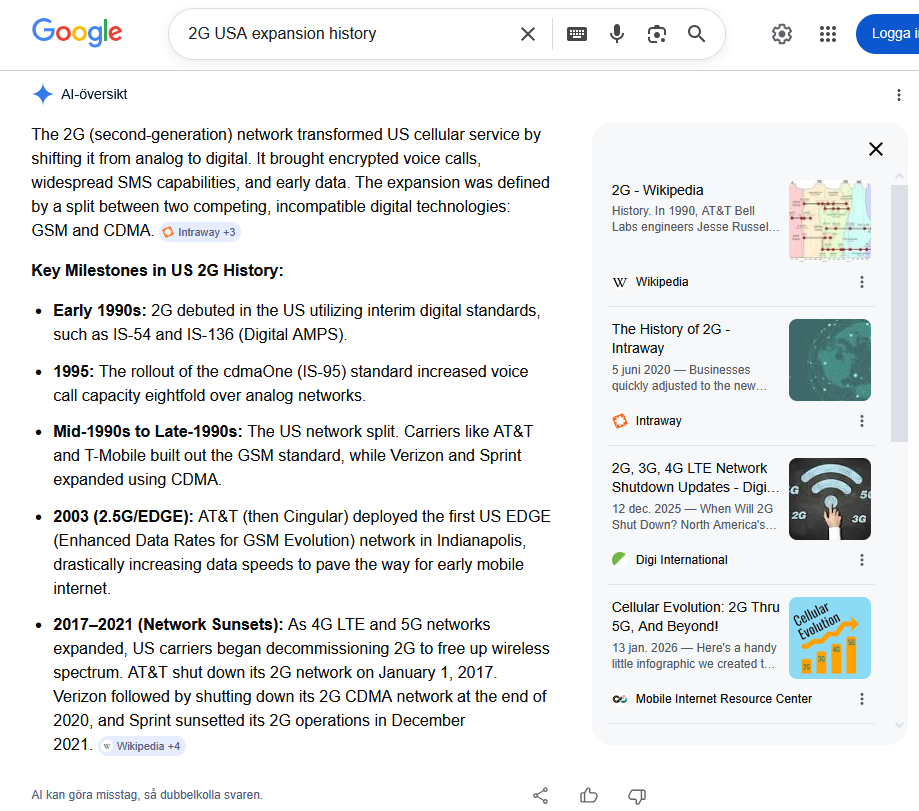Click the Mobile Internet Resource Center favicon
This screenshot has width=919, height=811.
620,698
